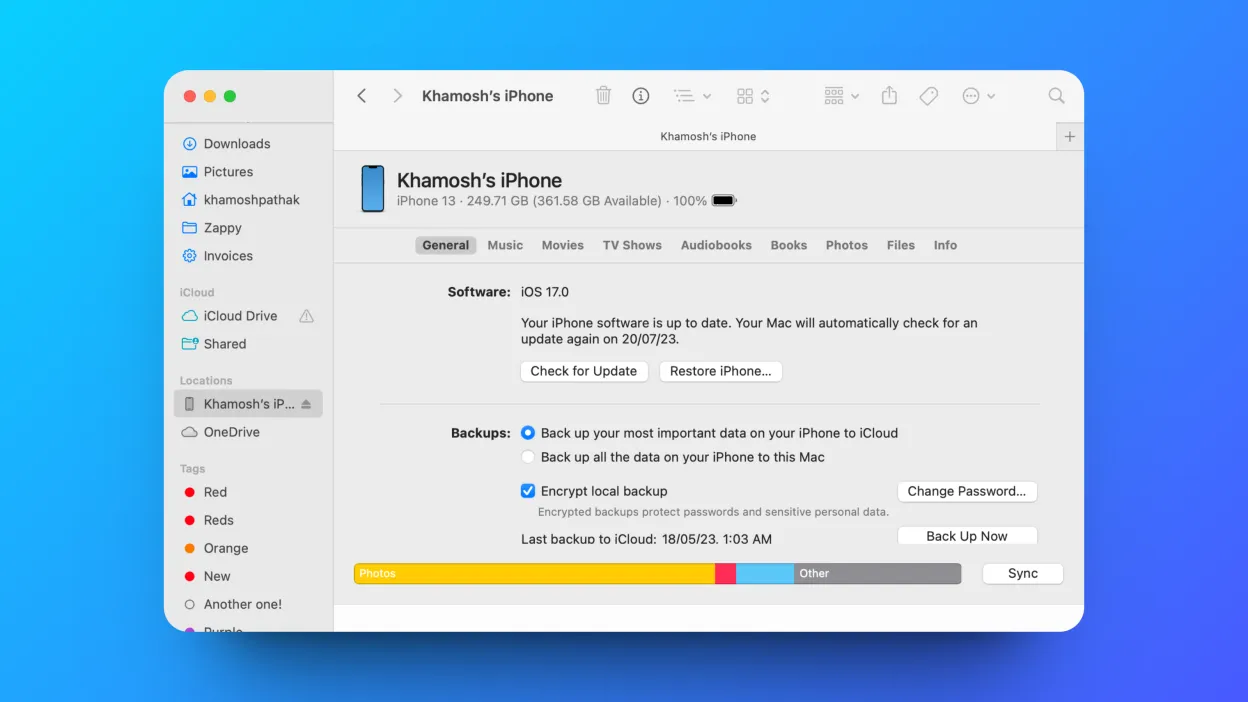Image resolution: width=1248 pixels, height=702 pixels.
Task: Click the Share icon in the toolbar
Action: point(889,95)
